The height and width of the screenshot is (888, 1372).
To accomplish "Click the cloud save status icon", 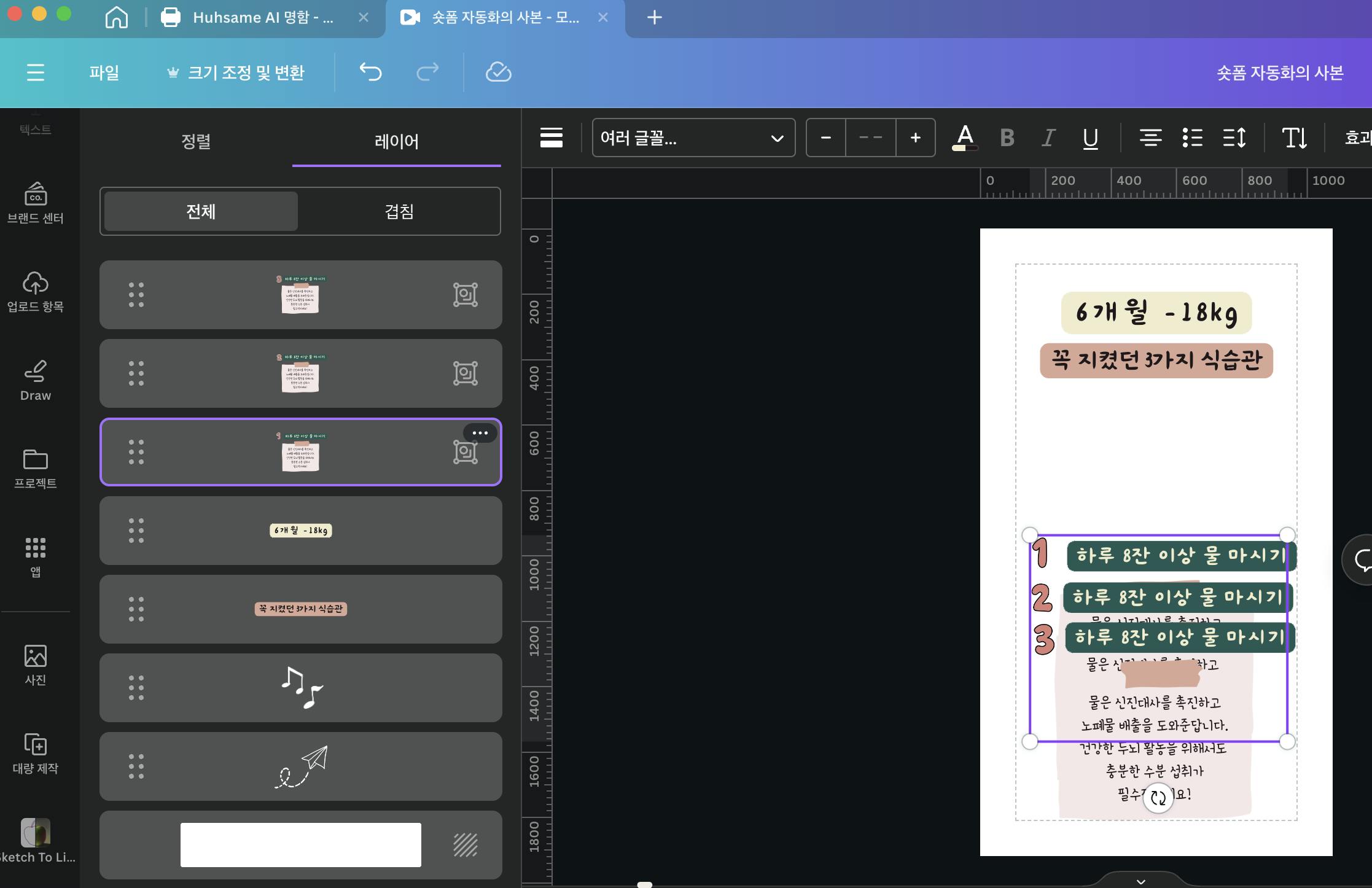I will click(498, 72).
